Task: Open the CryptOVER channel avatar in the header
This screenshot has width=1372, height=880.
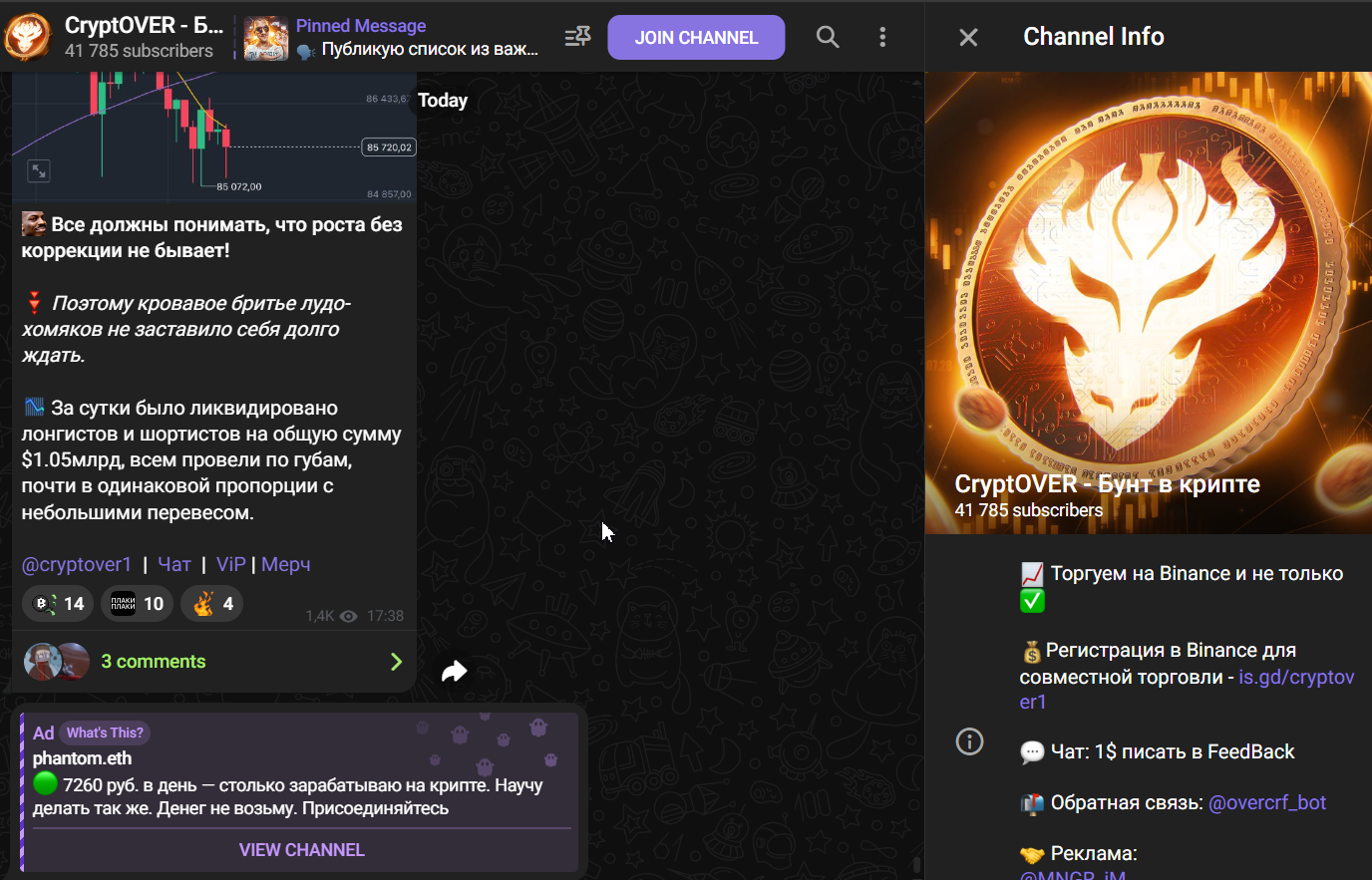Action: coord(28,37)
